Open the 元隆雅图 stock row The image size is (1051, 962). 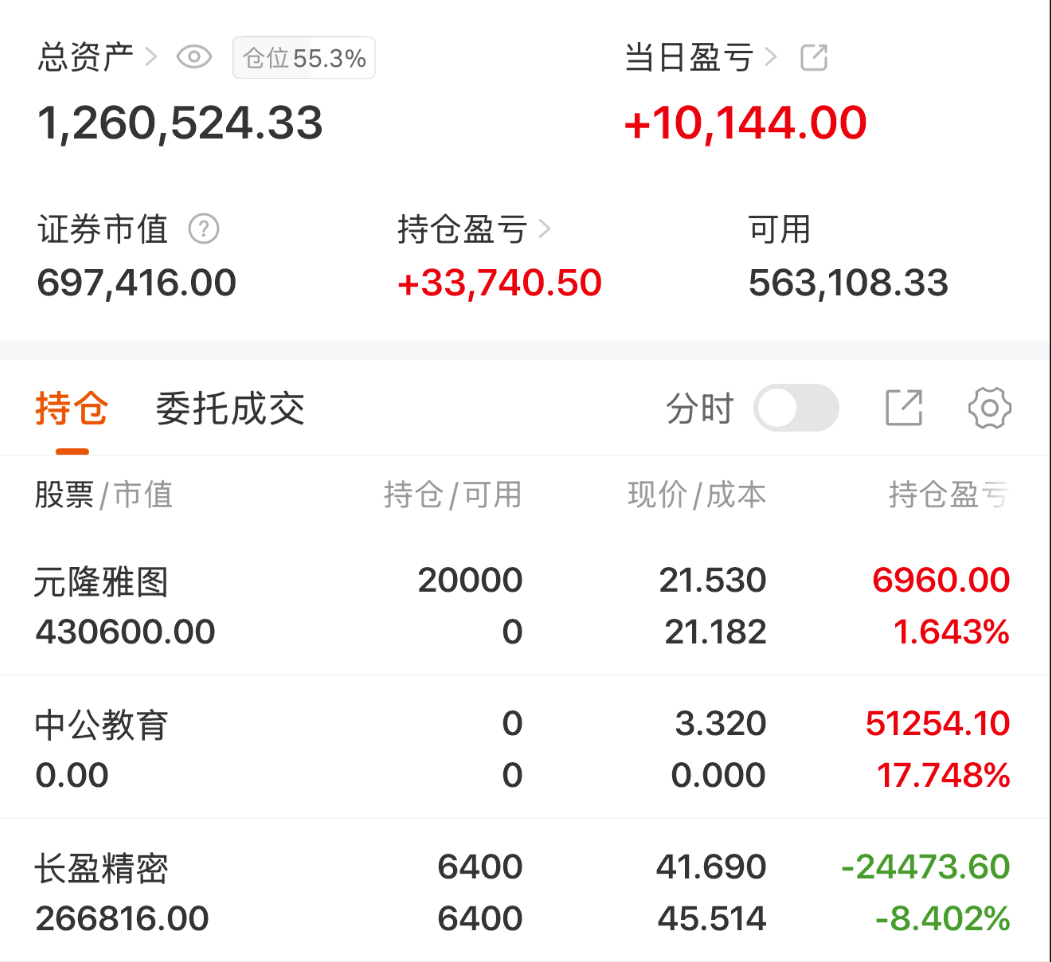pyautogui.click(x=526, y=605)
